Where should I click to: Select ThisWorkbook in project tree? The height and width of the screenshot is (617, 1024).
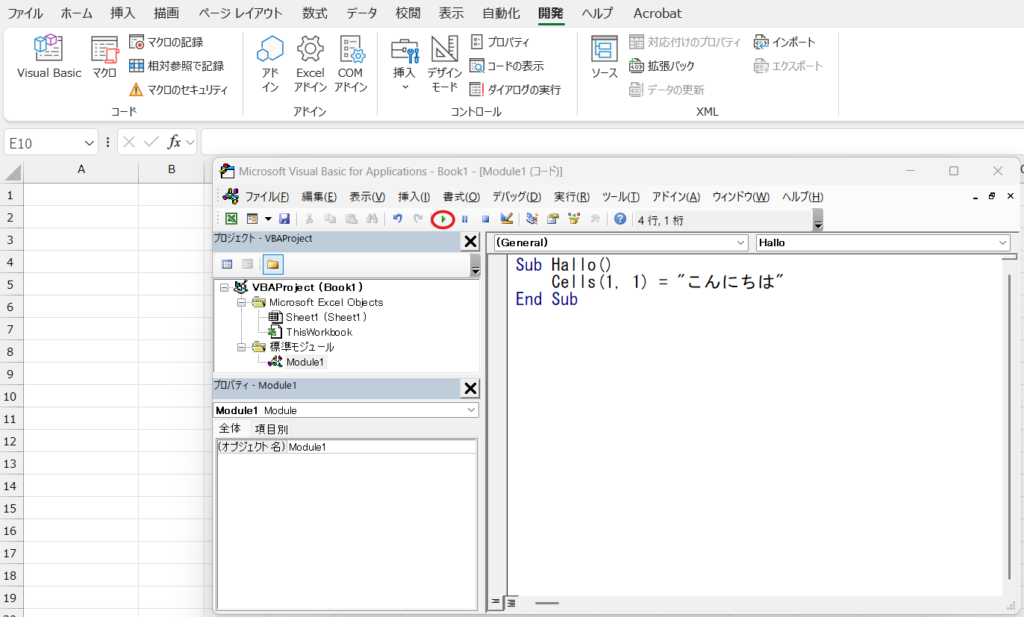319,332
